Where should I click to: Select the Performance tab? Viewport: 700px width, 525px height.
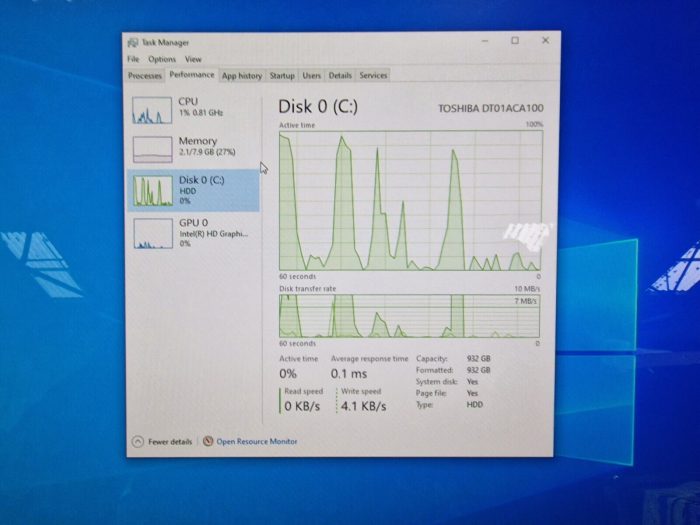(x=192, y=75)
